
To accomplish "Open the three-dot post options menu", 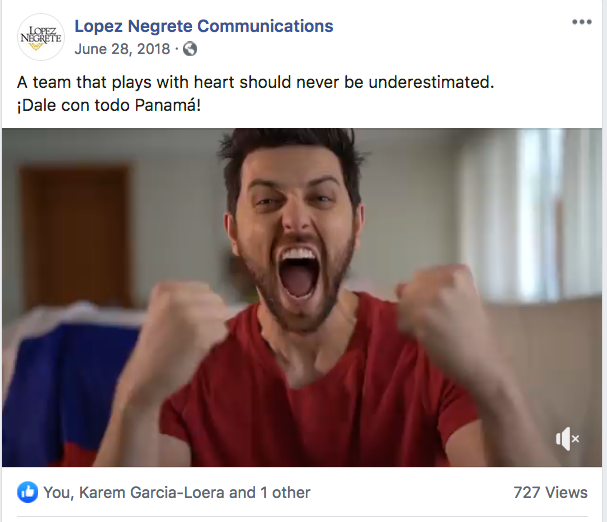I will [582, 22].
